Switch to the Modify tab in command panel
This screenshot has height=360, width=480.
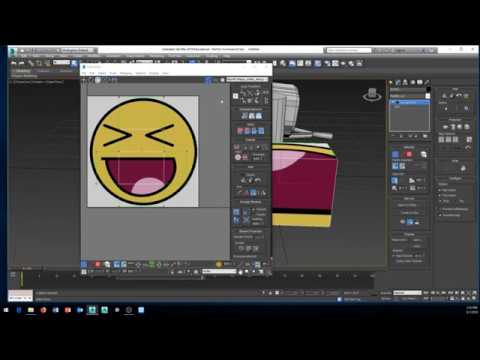[x=398, y=82]
